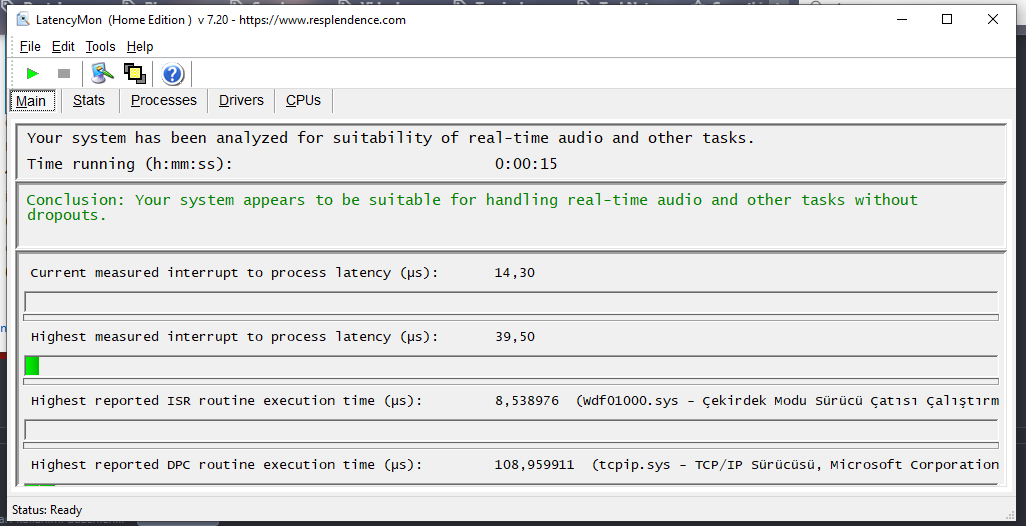Open the File menu
Viewport: 1026px width, 526px height.
tap(30, 46)
